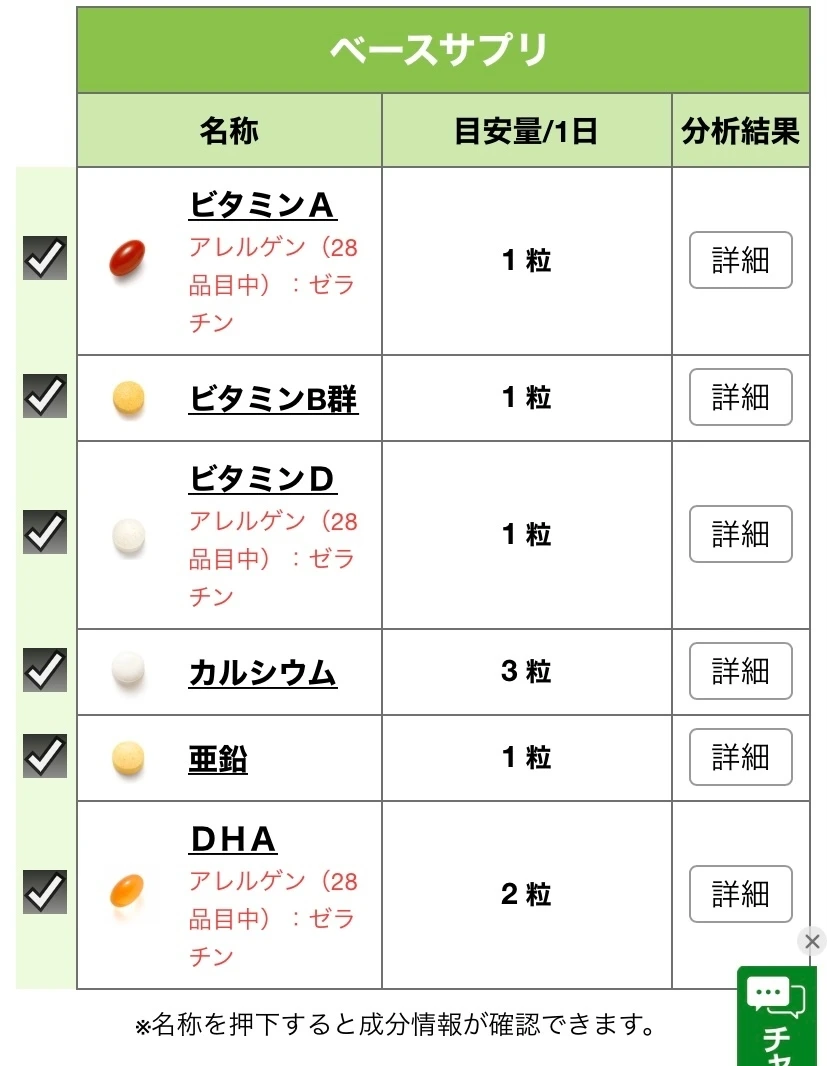Uncheck the ビタミンA checkbox

click(45, 259)
